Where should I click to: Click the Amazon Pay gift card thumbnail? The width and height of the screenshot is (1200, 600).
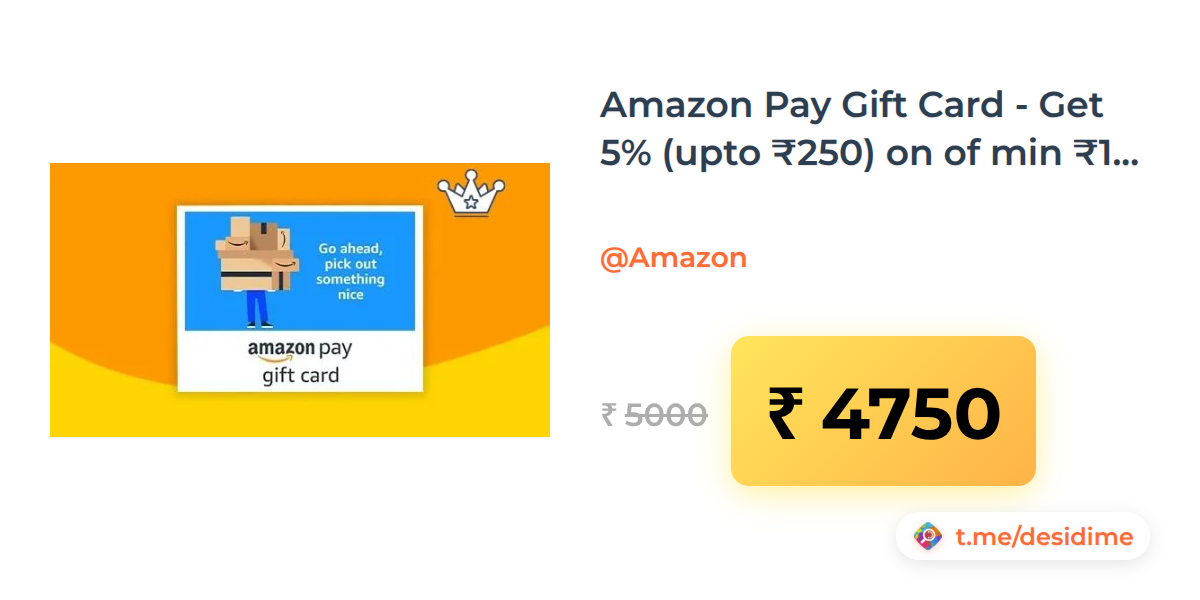(300, 299)
